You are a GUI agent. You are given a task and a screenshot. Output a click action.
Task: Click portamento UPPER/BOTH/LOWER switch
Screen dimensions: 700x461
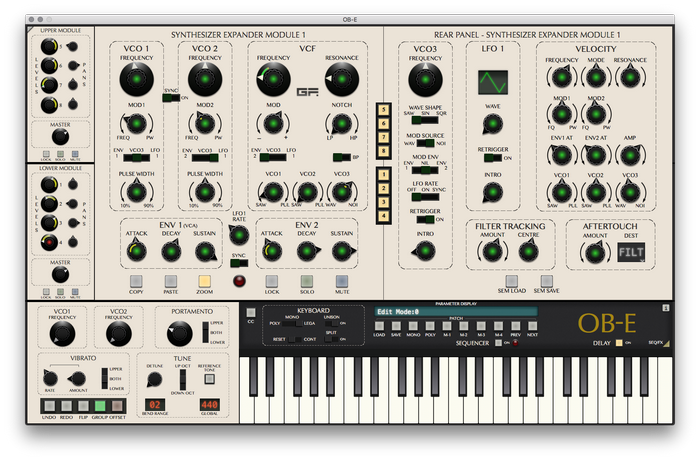[x=205, y=332]
